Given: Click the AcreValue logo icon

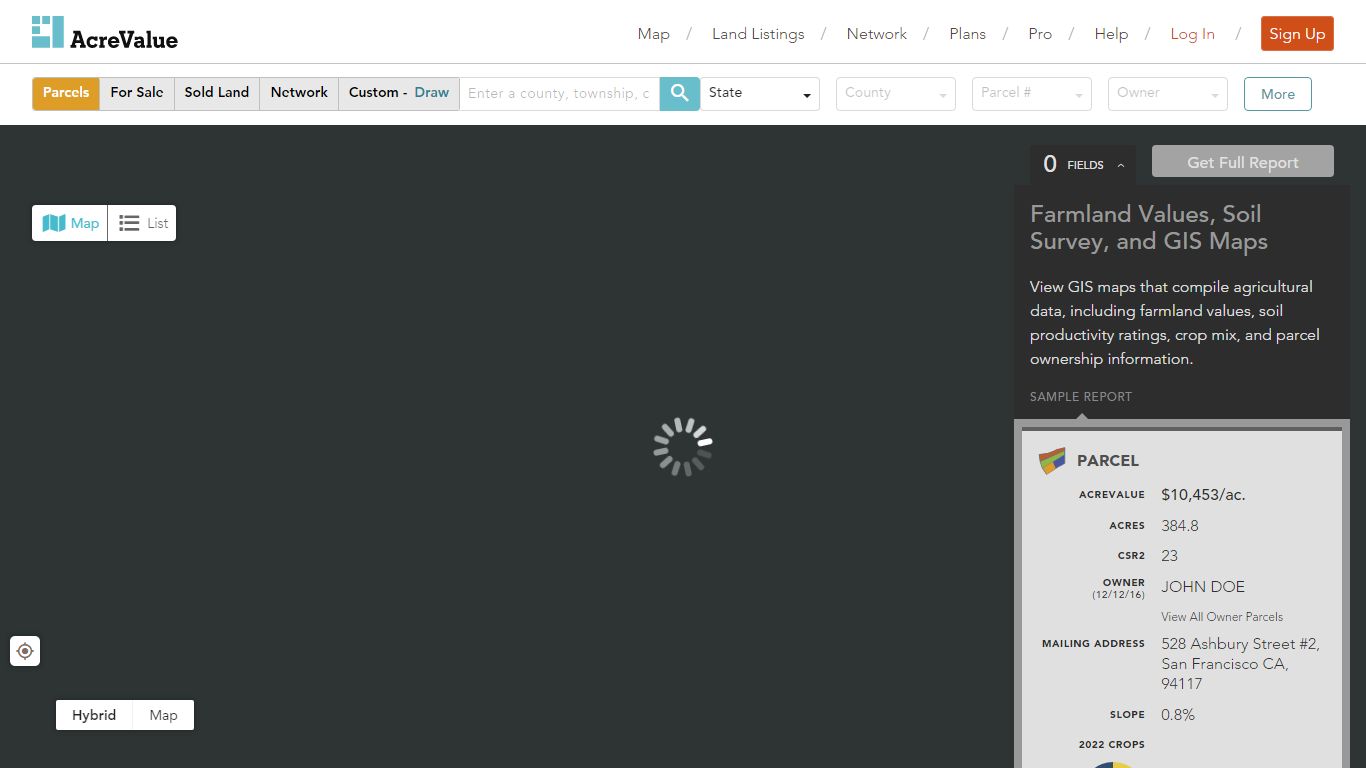Looking at the screenshot, I should click(47, 32).
